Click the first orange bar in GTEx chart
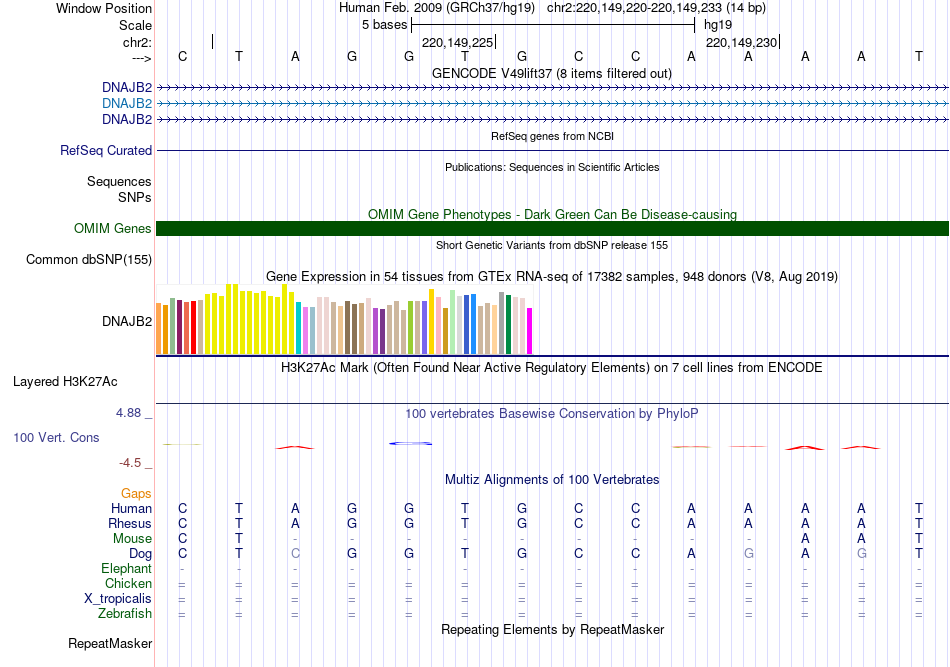This screenshot has width=950, height=667. [159, 328]
